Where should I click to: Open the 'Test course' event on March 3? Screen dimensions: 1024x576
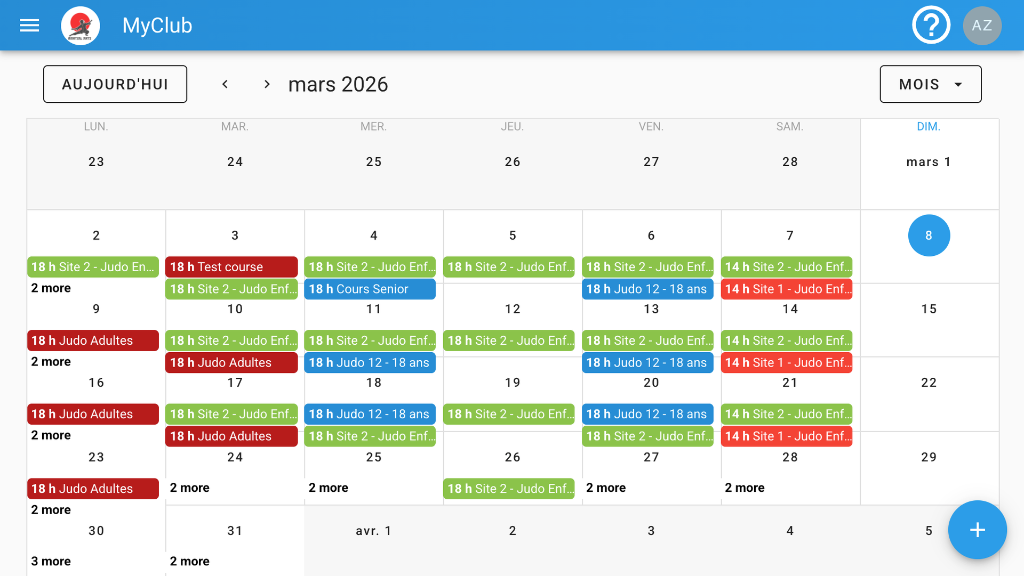pos(231,267)
